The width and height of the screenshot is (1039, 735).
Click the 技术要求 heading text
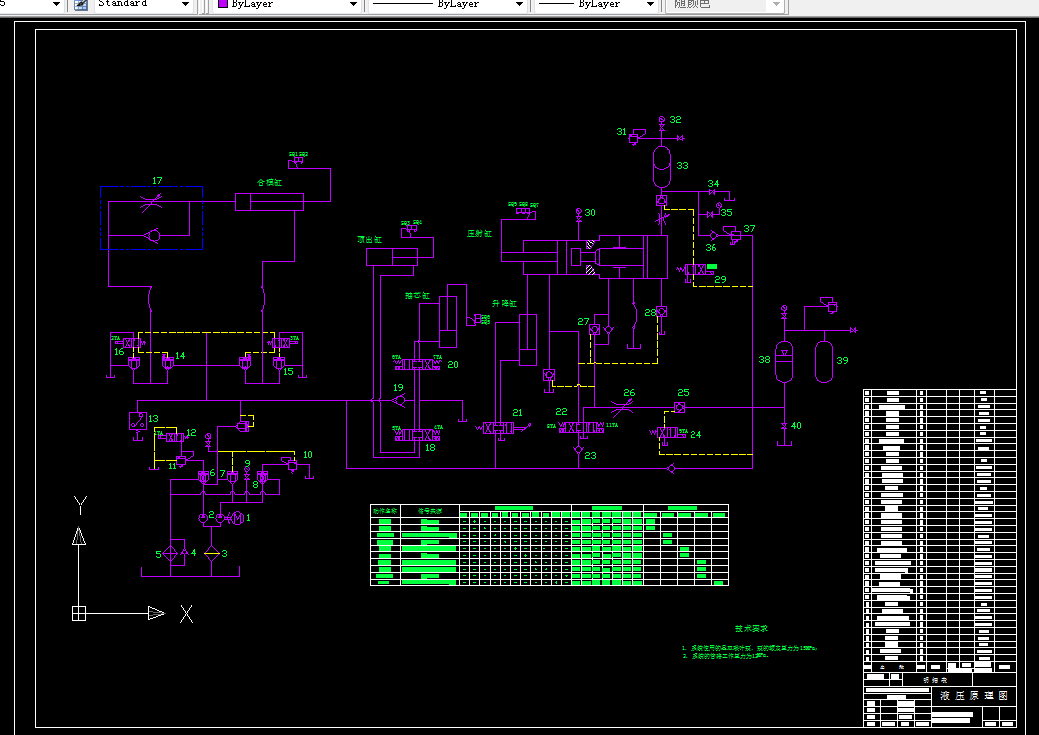pos(751,628)
